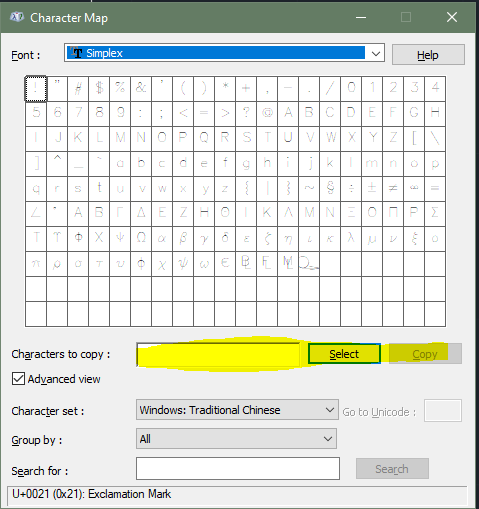Select the lowercase f character cell

coord(225,164)
